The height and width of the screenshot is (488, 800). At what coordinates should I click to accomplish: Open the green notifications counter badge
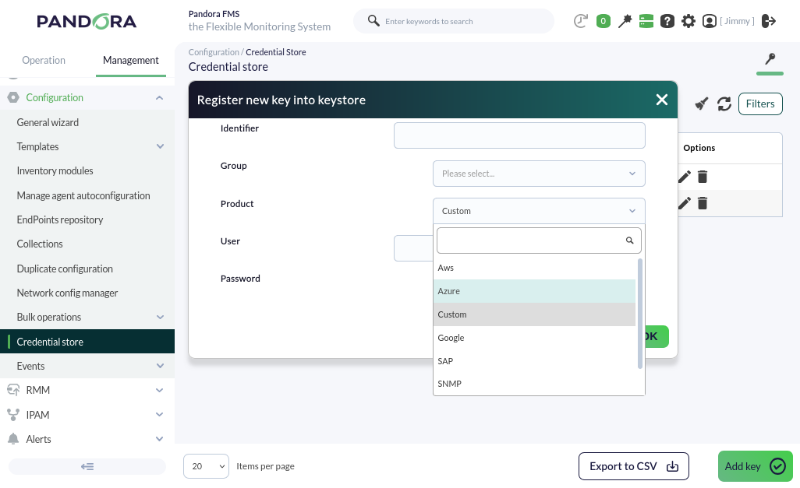tap(603, 21)
